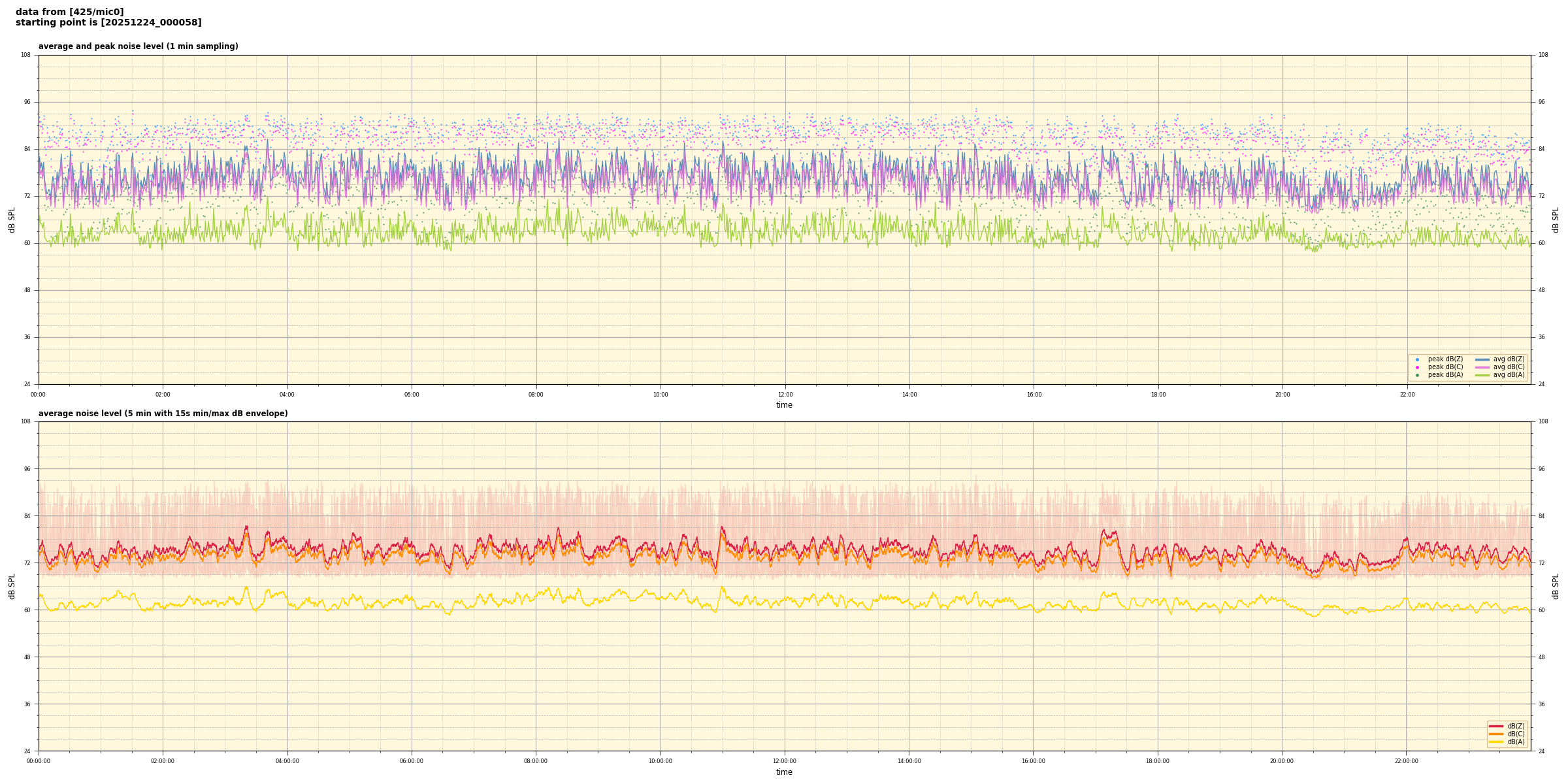Click the 22:00:00 tick label on lower chart
The height and width of the screenshot is (784, 1568).
tap(1407, 761)
